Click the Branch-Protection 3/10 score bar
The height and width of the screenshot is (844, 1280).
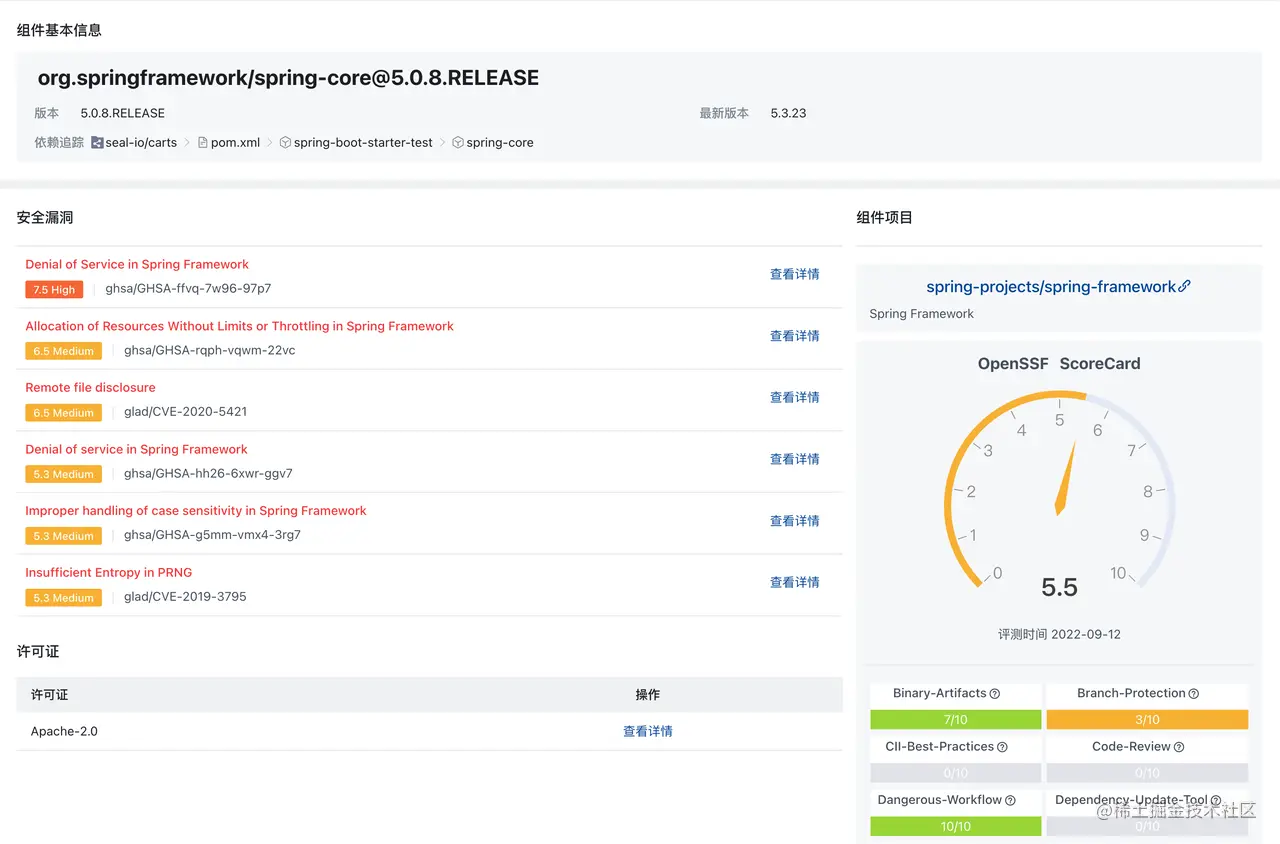click(1147, 720)
